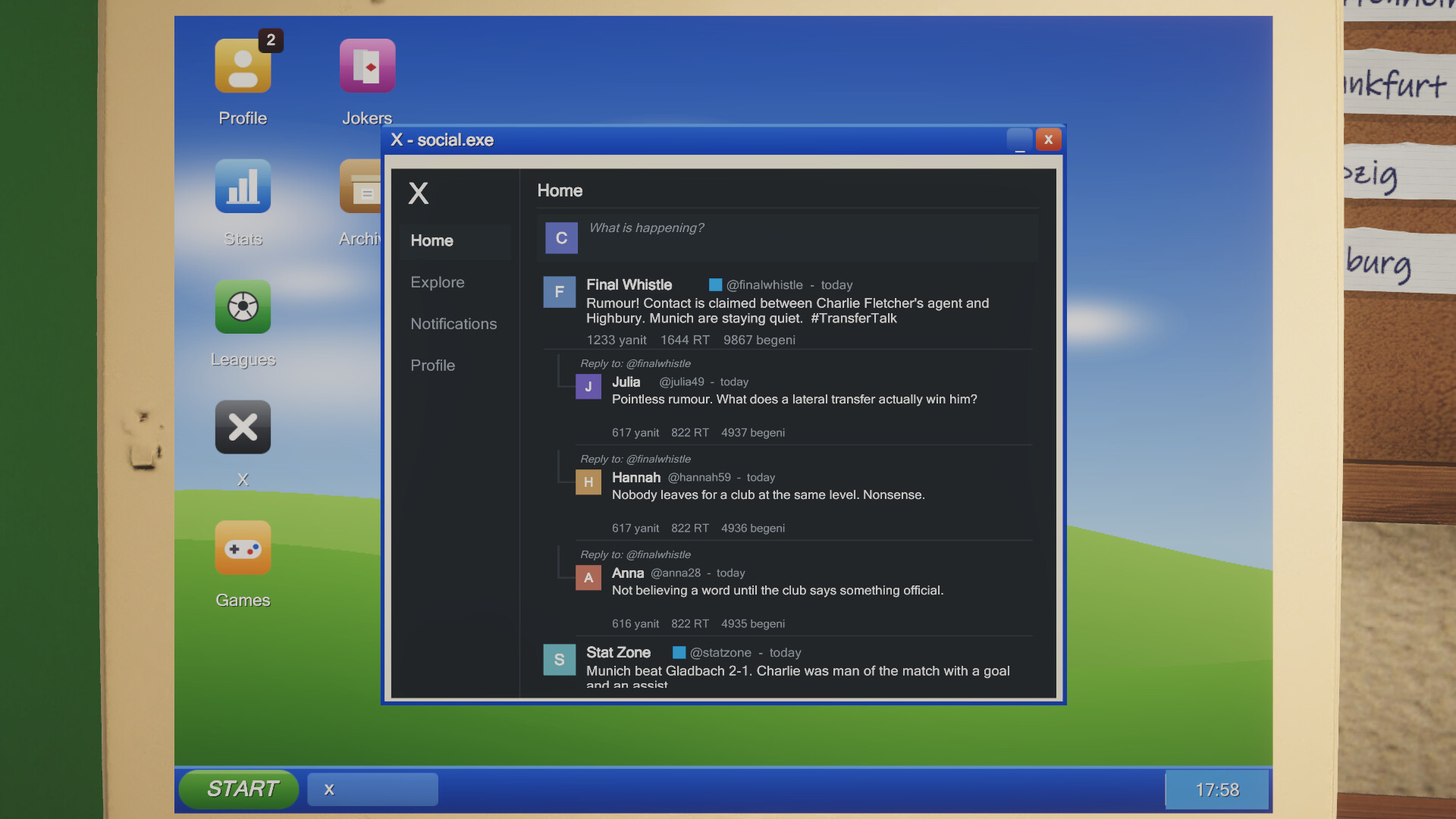The width and height of the screenshot is (1456, 819).
Task: Click the 'Home' feed heading
Action: (x=560, y=191)
